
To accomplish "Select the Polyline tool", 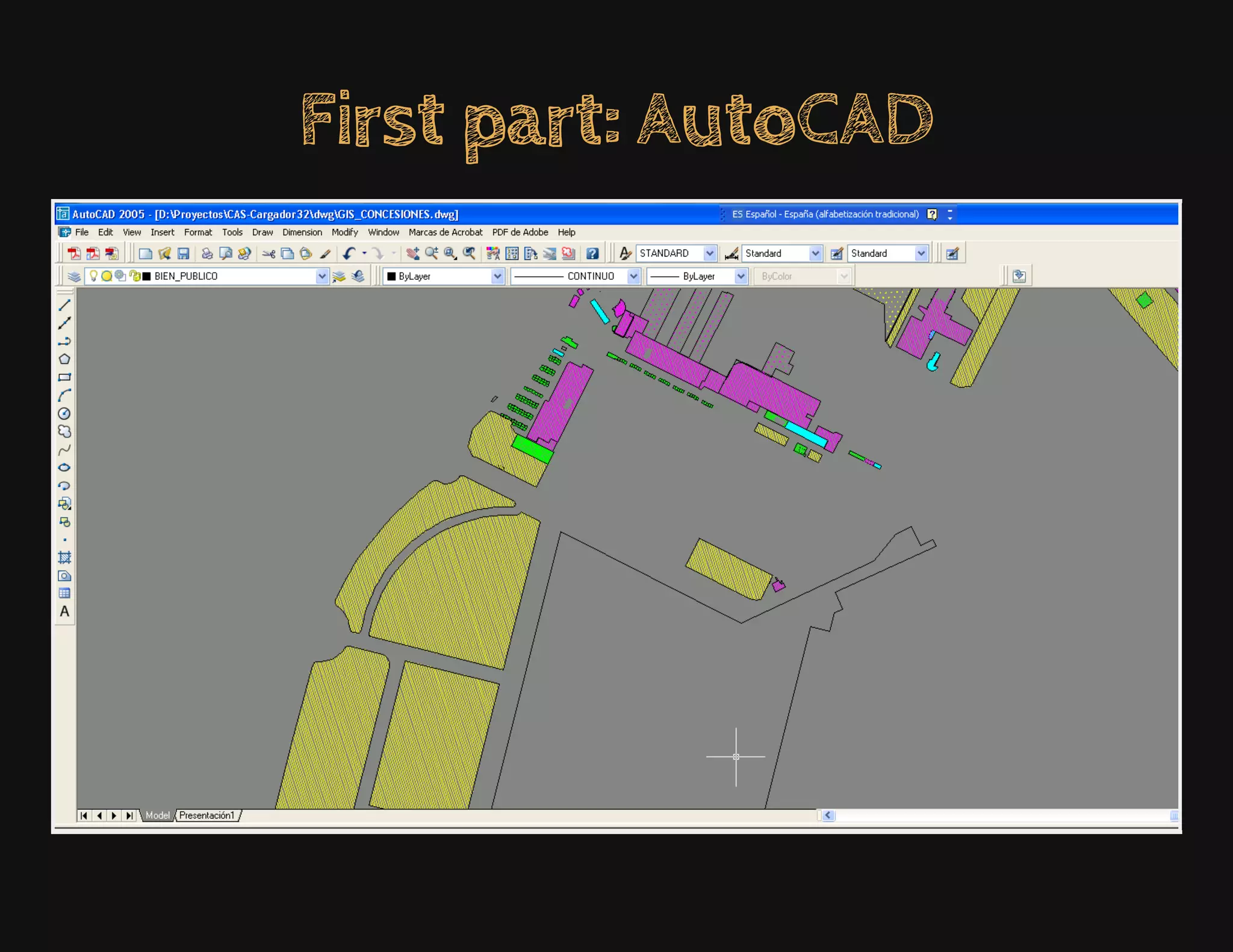I will tap(64, 341).
